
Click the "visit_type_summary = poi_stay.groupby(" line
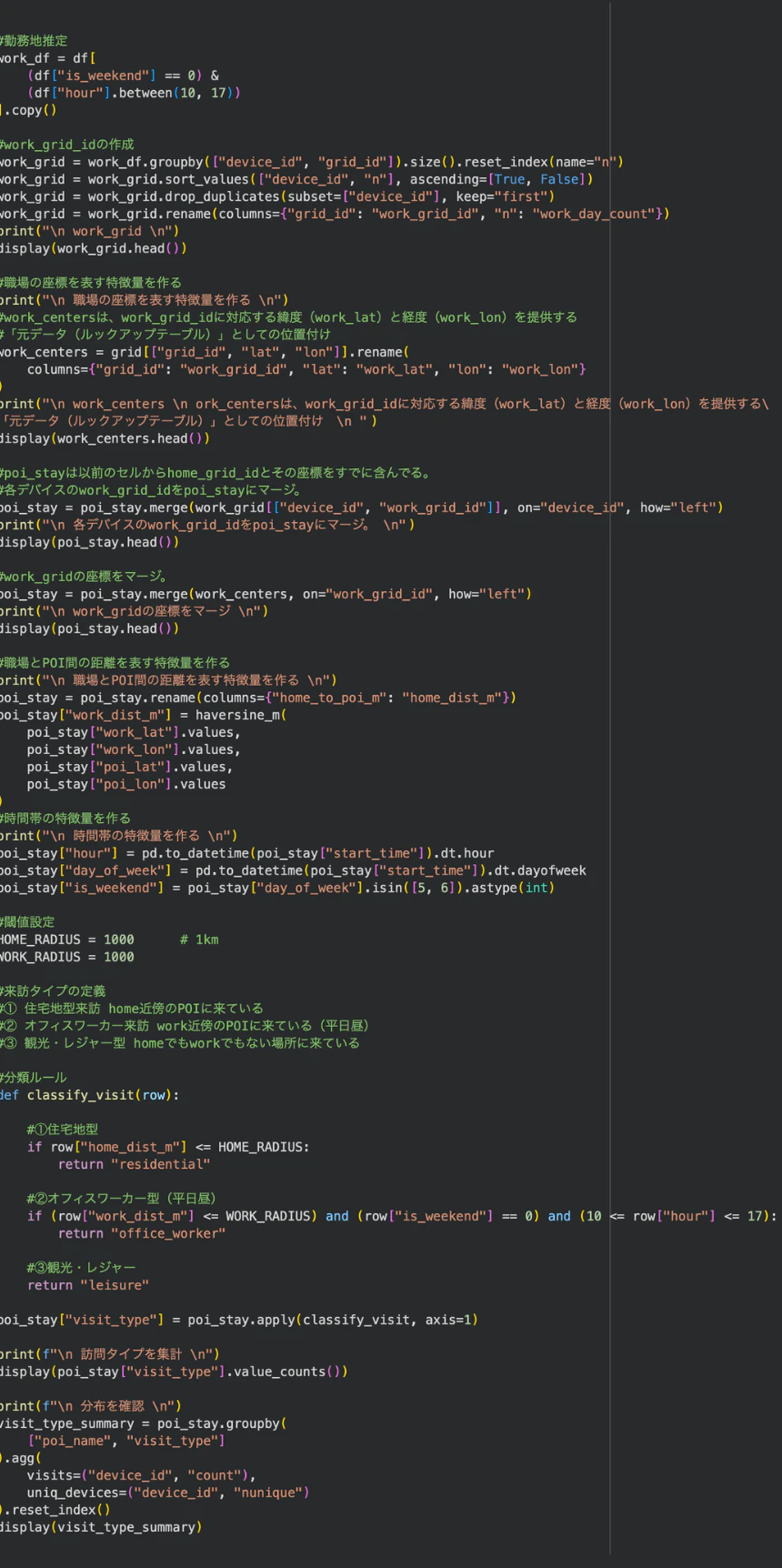[144, 1423]
